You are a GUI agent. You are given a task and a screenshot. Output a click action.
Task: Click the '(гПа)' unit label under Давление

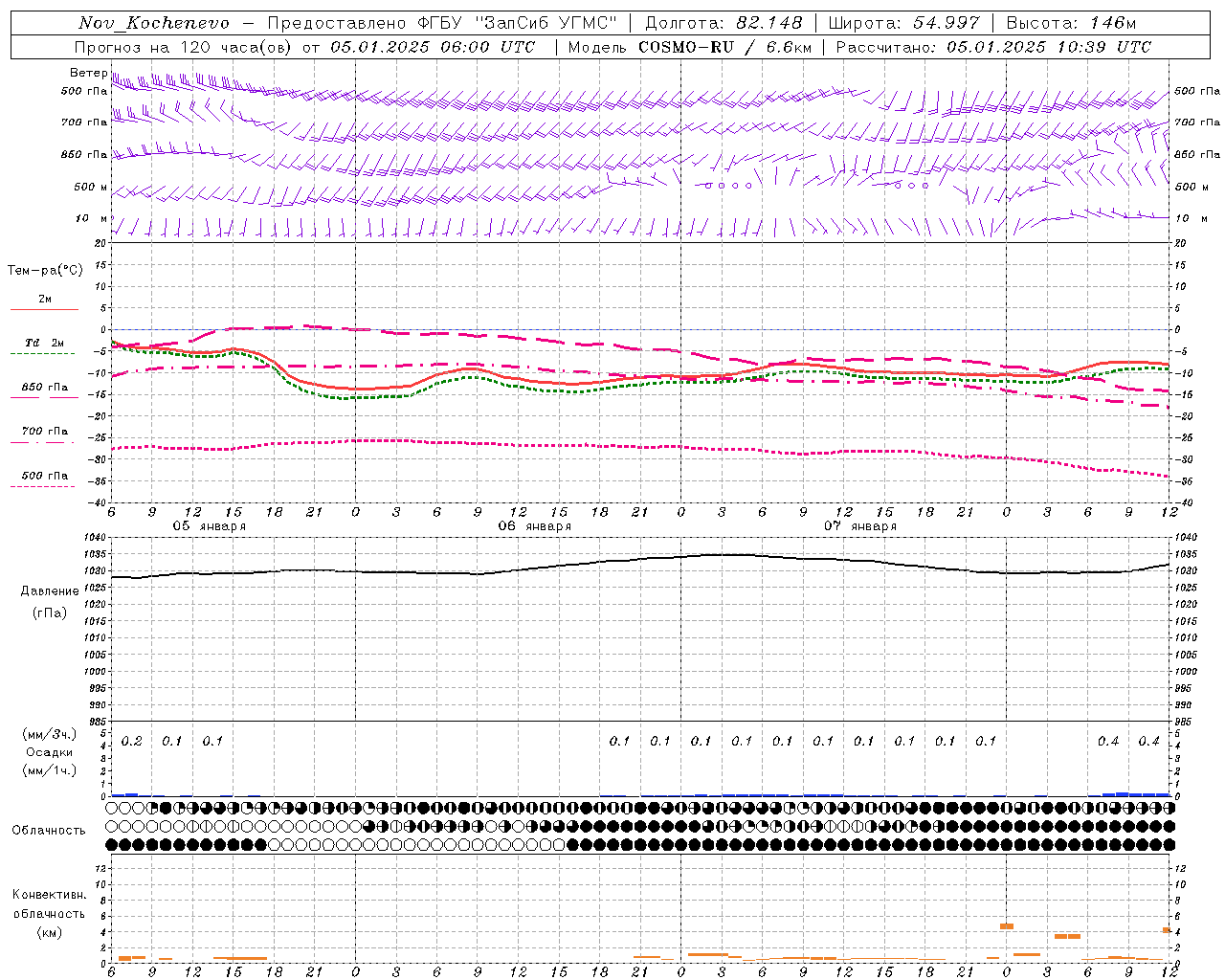pyautogui.click(x=50, y=613)
